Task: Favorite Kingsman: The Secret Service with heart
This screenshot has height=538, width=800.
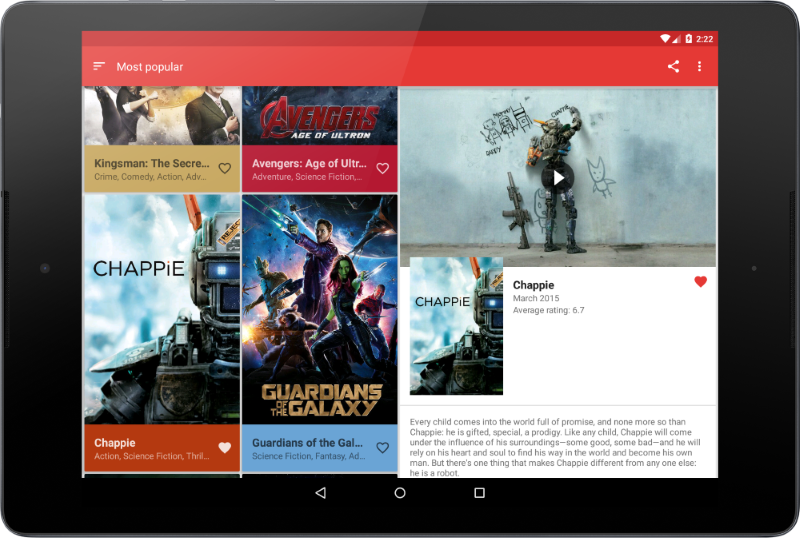Action: click(224, 168)
